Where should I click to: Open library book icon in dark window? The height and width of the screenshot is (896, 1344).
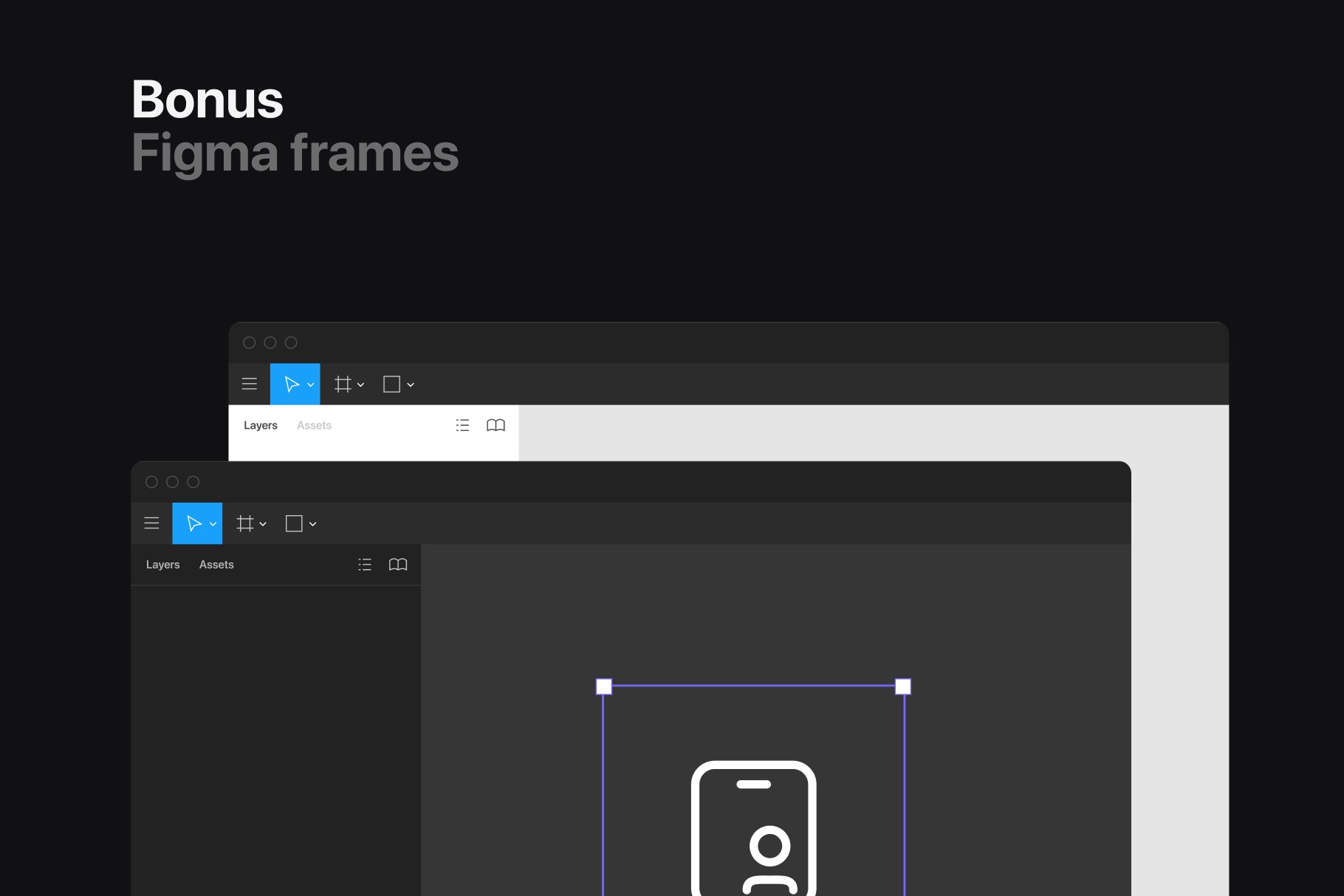click(398, 565)
